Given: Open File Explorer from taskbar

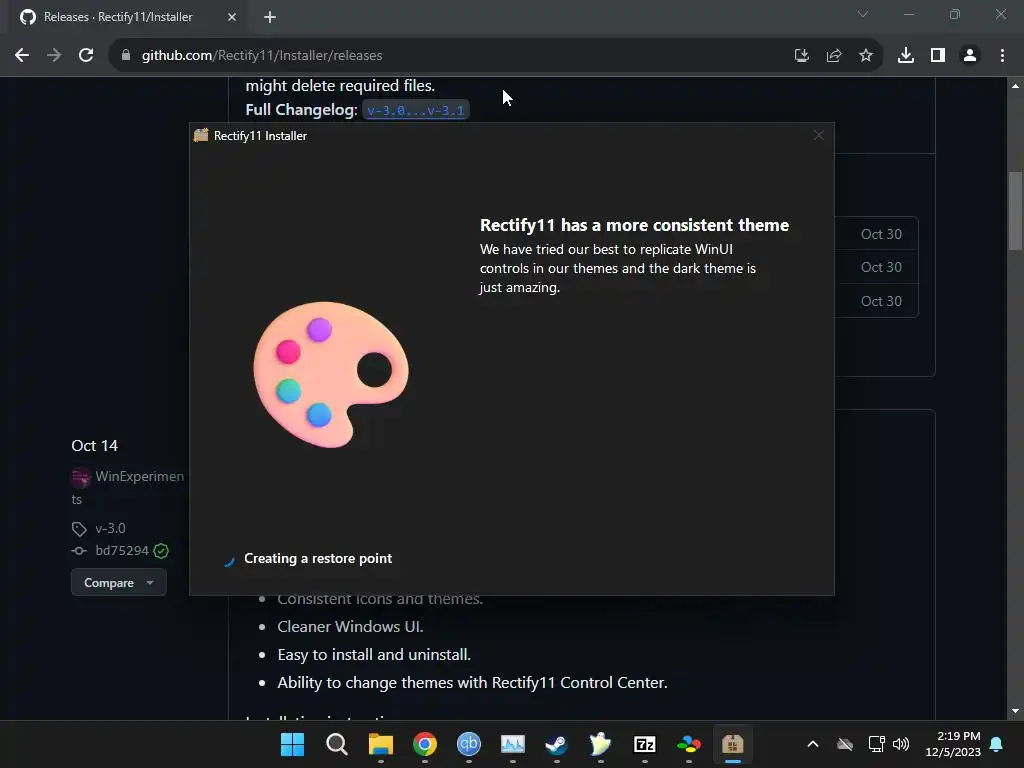Looking at the screenshot, I should (x=381, y=744).
